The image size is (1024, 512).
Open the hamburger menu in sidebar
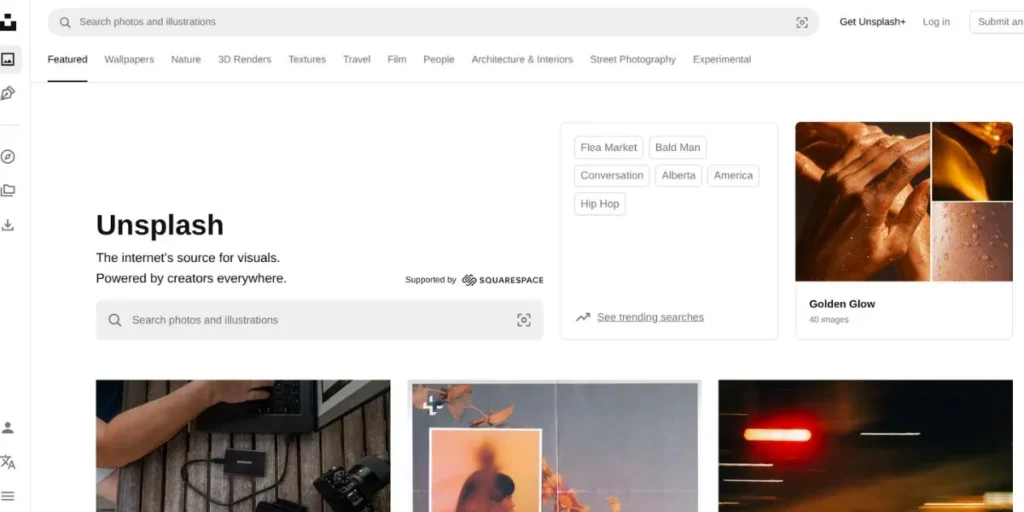(8, 496)
